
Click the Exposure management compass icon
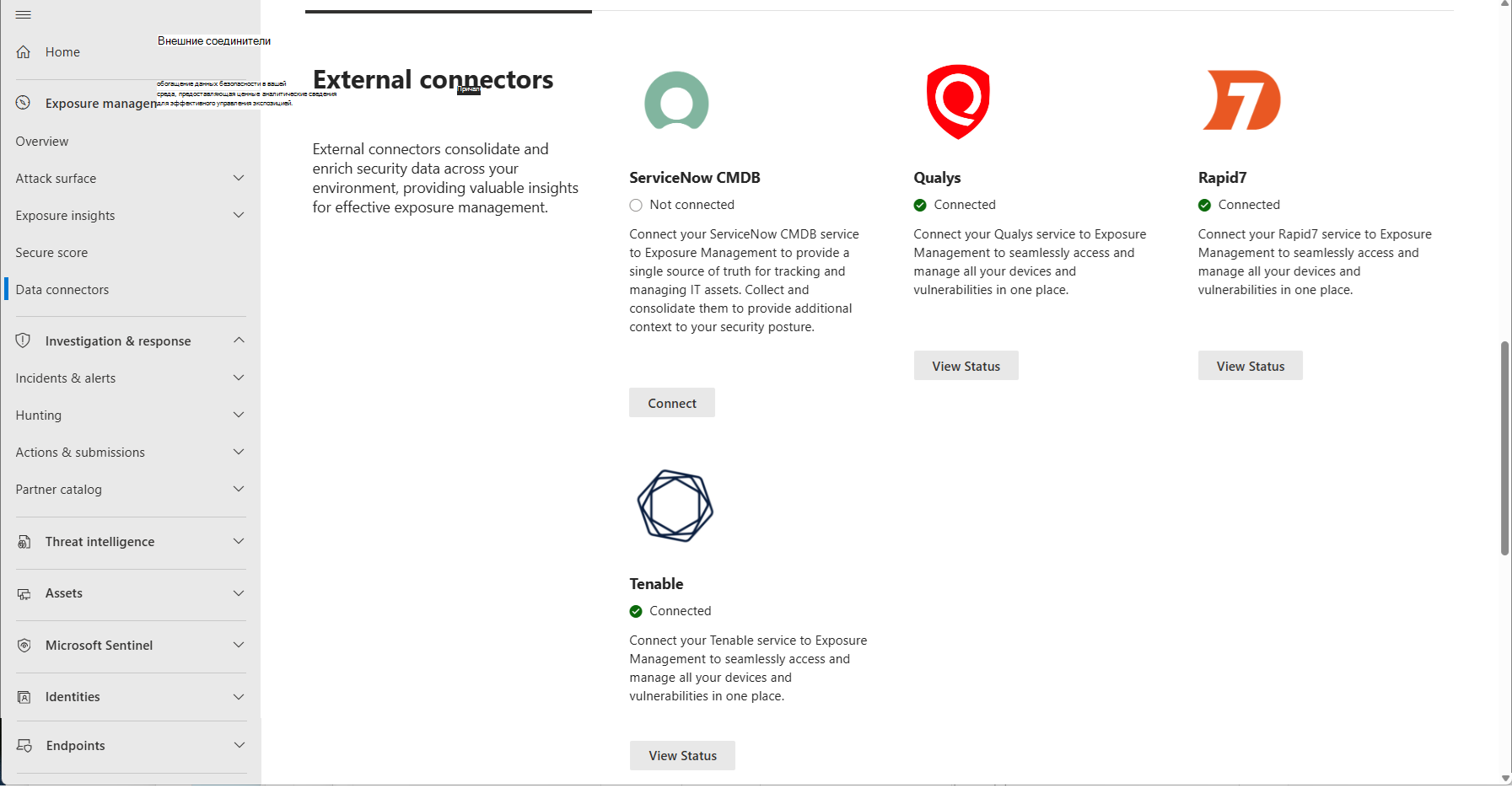coord(24,103)
